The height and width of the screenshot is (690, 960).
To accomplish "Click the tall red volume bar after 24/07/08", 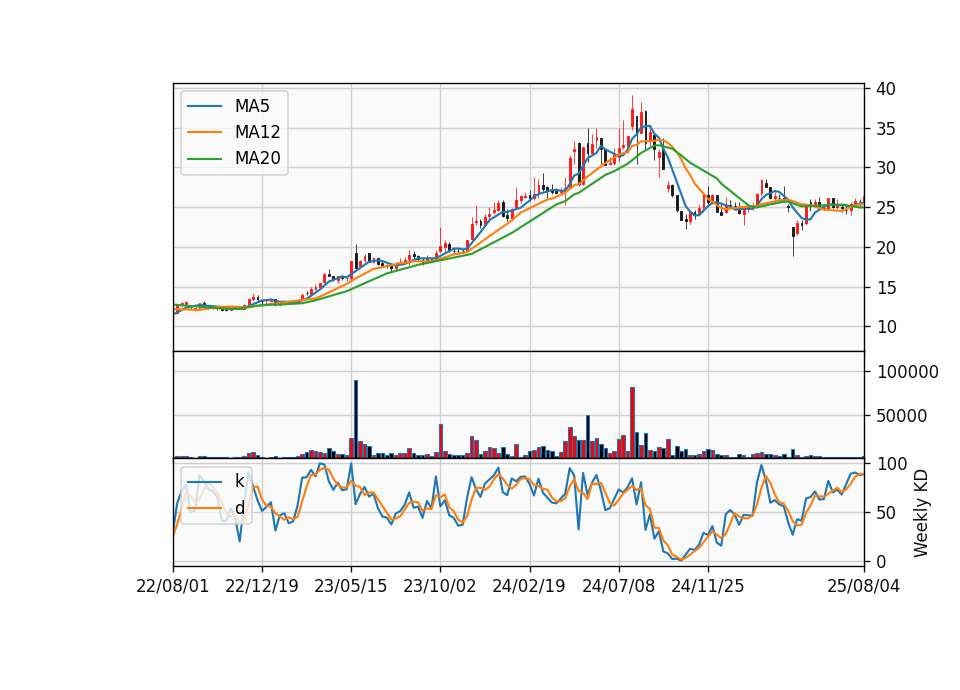I will [632, 422].
